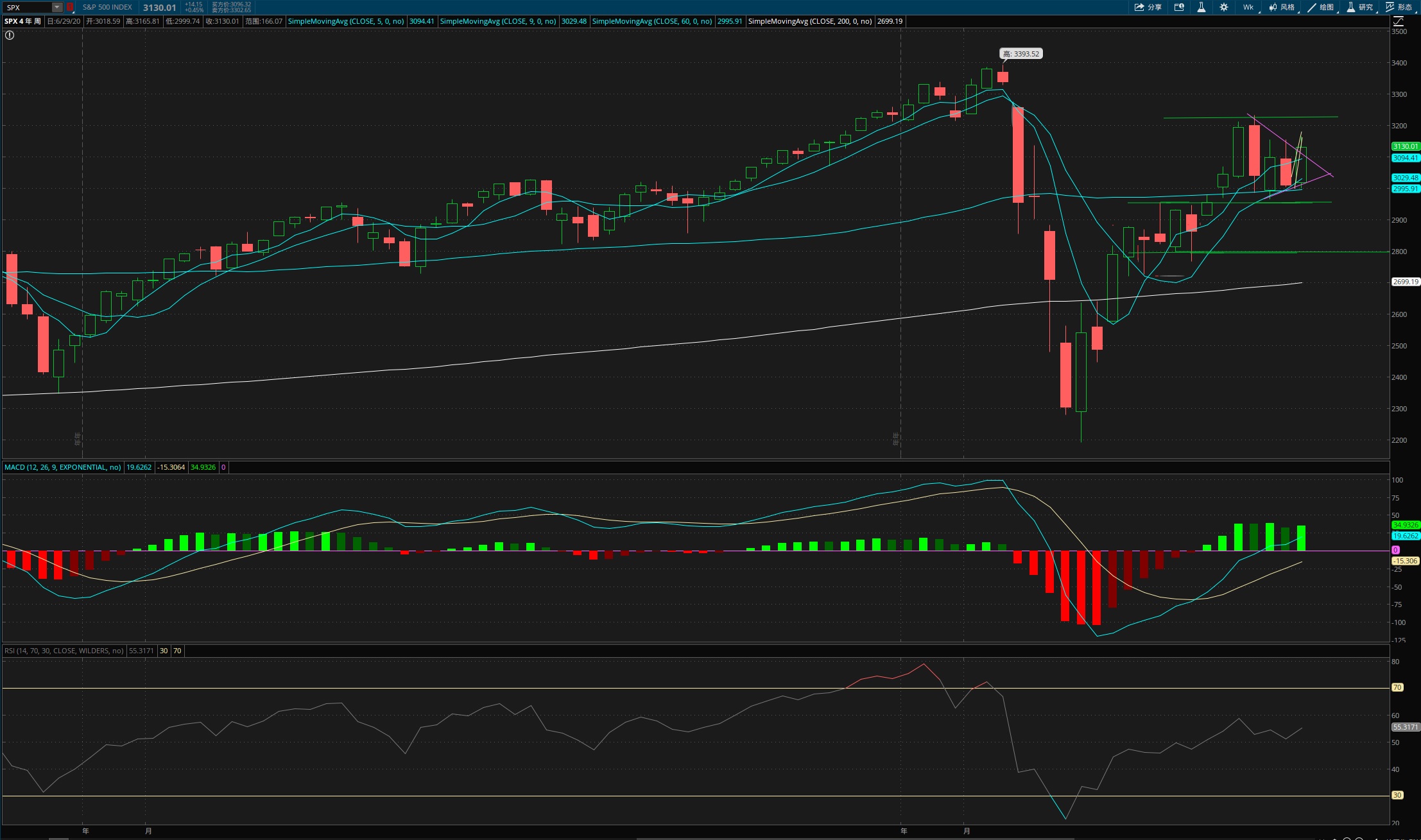Select the SimpleMovingAvg (CLOSE, 9) study label
This screenshot has height=840, width=1421.
[498, 21]
